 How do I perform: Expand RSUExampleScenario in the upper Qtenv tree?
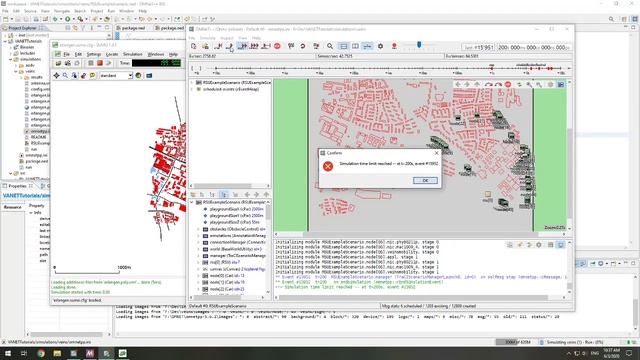192,82
